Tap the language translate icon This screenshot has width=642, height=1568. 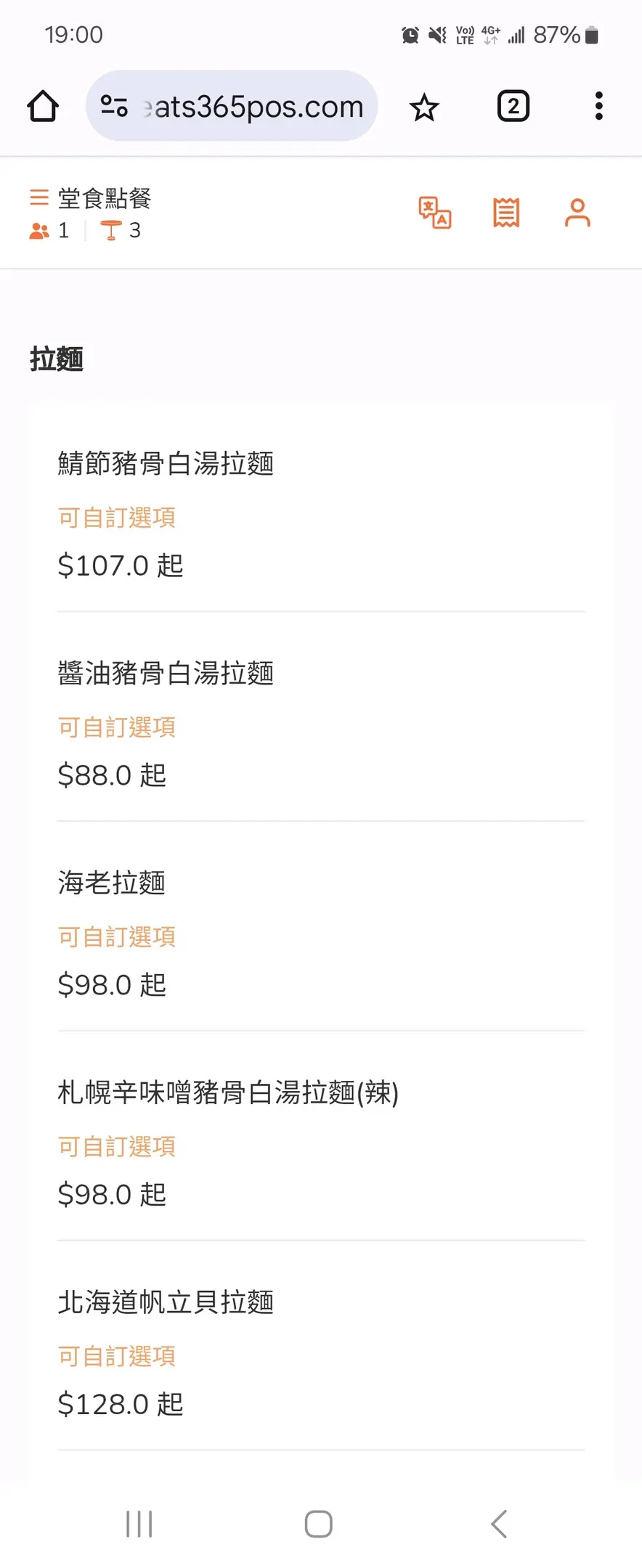click(x=434, y=213)
